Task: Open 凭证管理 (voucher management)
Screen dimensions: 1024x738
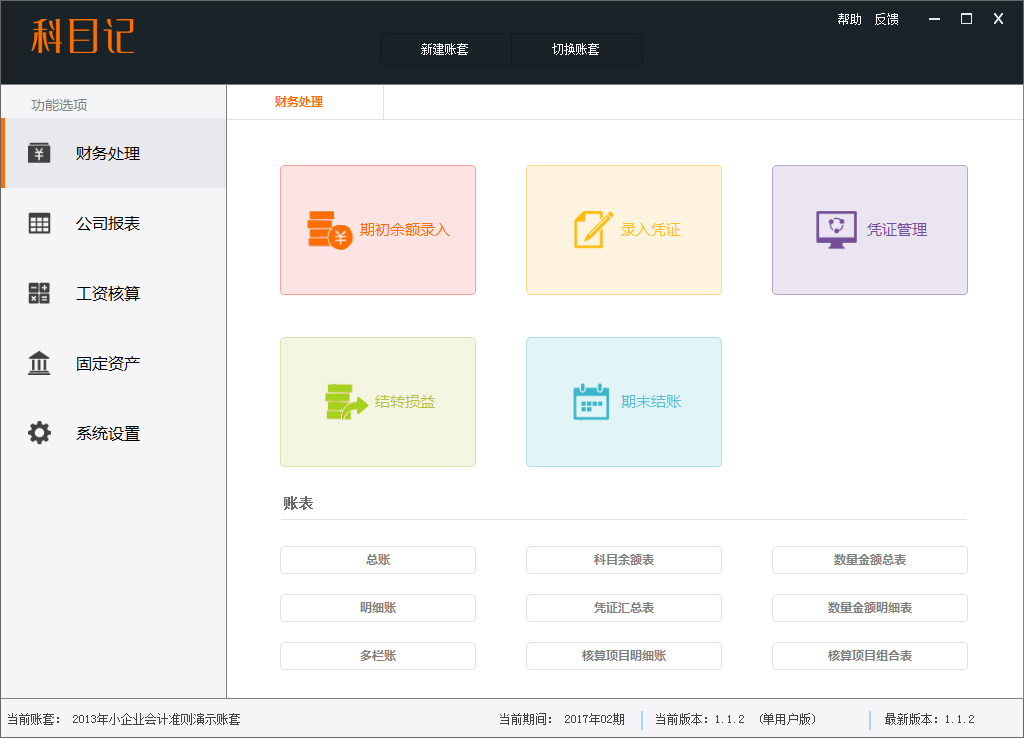Action: [868, 229]
